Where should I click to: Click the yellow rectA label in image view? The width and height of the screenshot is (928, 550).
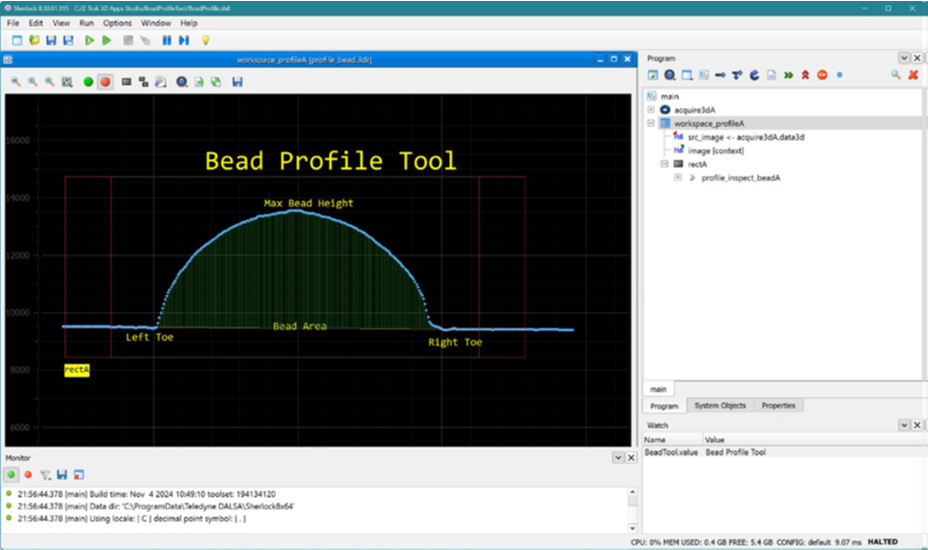[x=77, y=369]
